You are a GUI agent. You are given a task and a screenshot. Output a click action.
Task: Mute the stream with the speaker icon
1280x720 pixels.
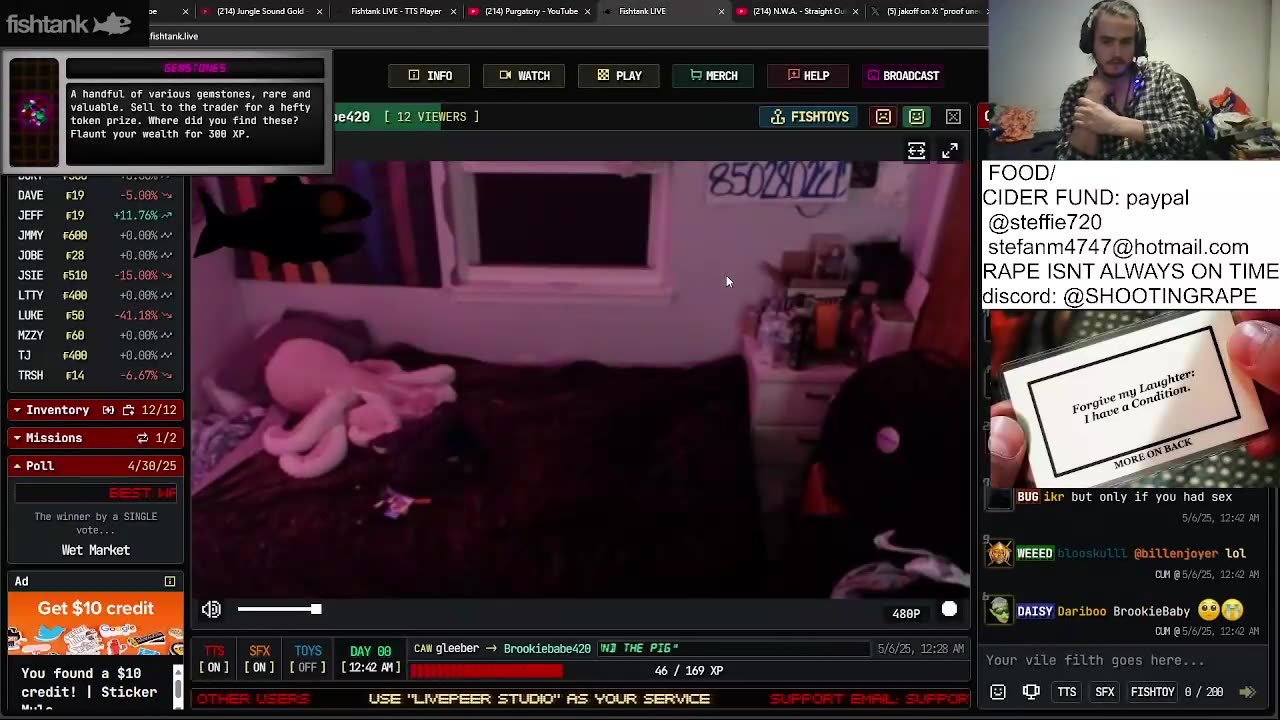211,609
